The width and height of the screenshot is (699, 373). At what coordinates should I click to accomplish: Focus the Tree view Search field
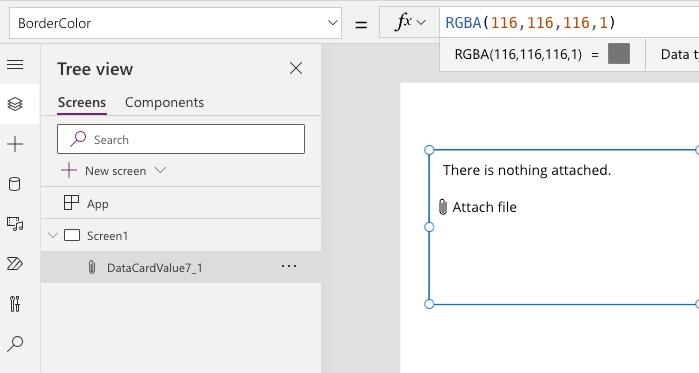(x=181, y=139)
